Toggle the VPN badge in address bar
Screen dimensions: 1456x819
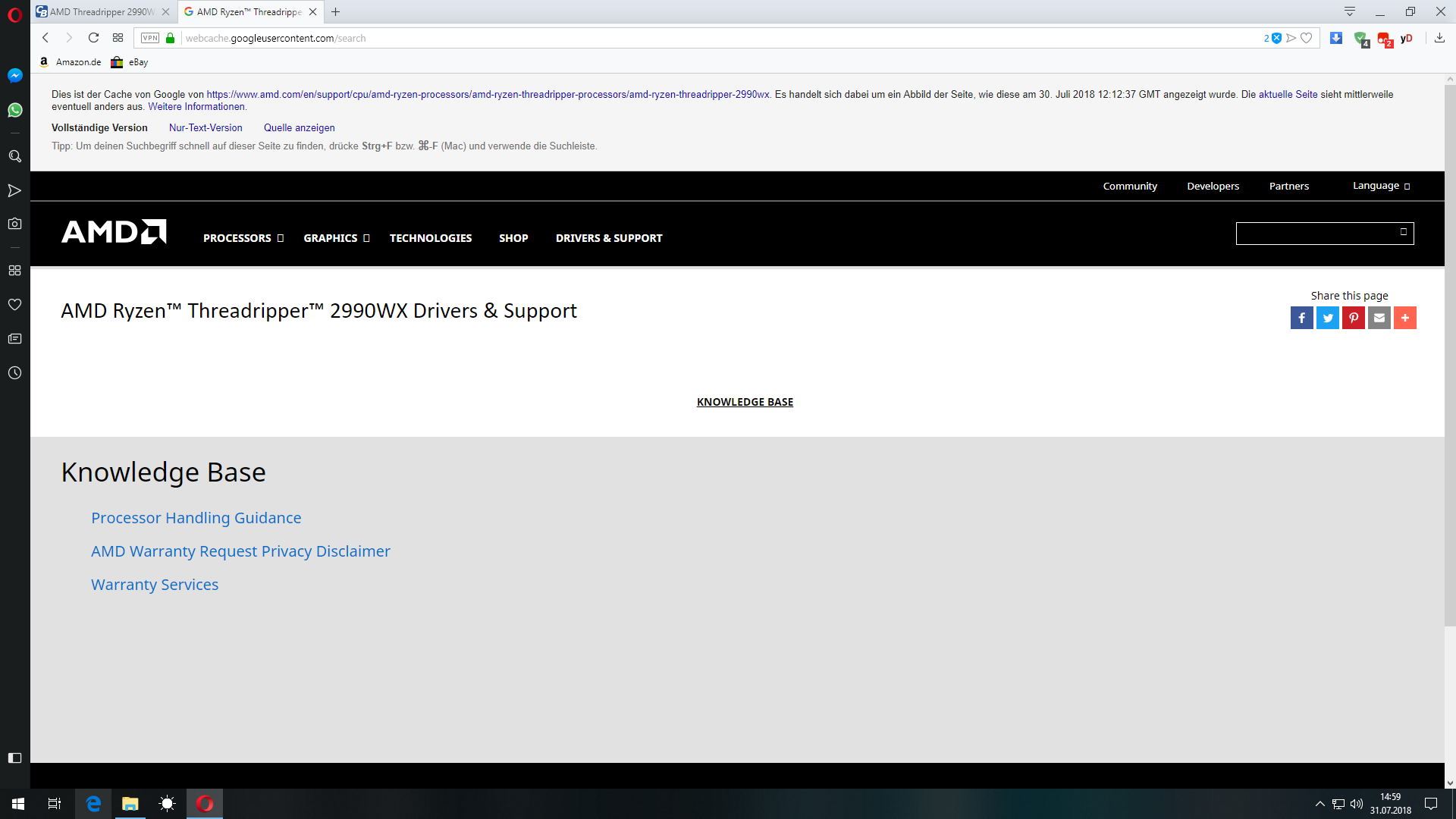[150, 38]
